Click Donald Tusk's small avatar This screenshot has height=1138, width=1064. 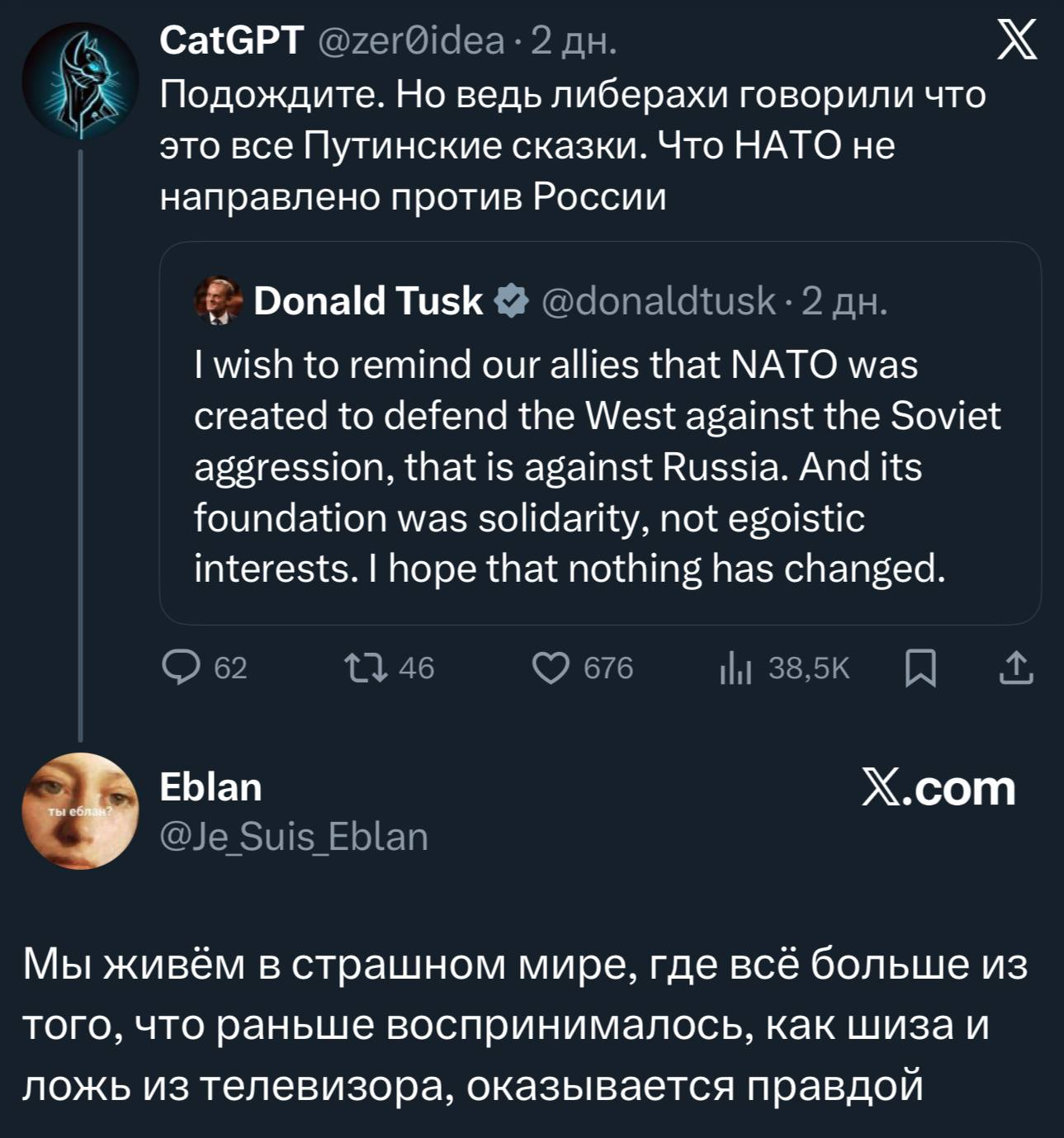coord(219,300)
